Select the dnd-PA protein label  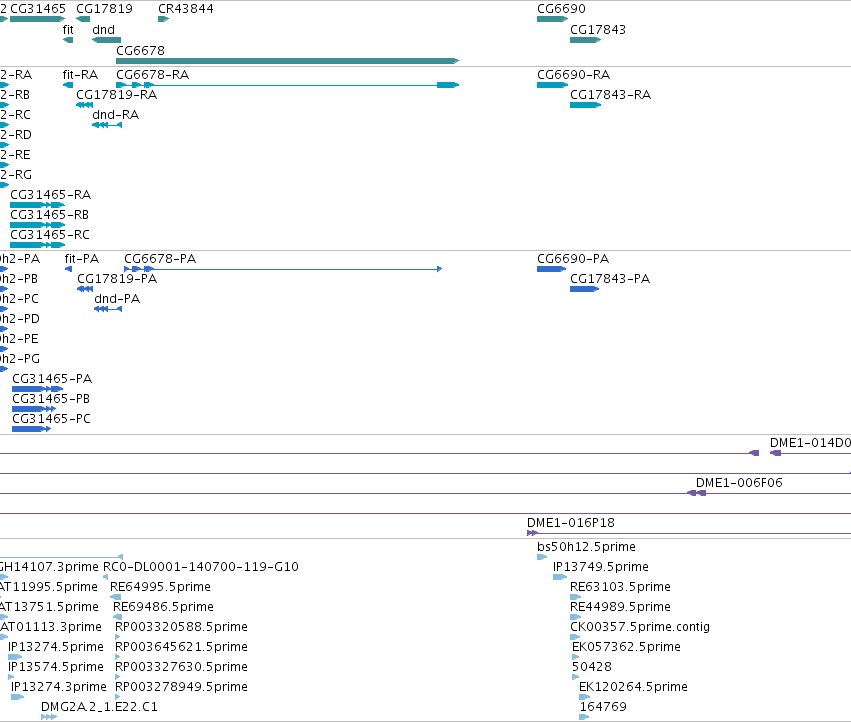(x=117, y=299)
